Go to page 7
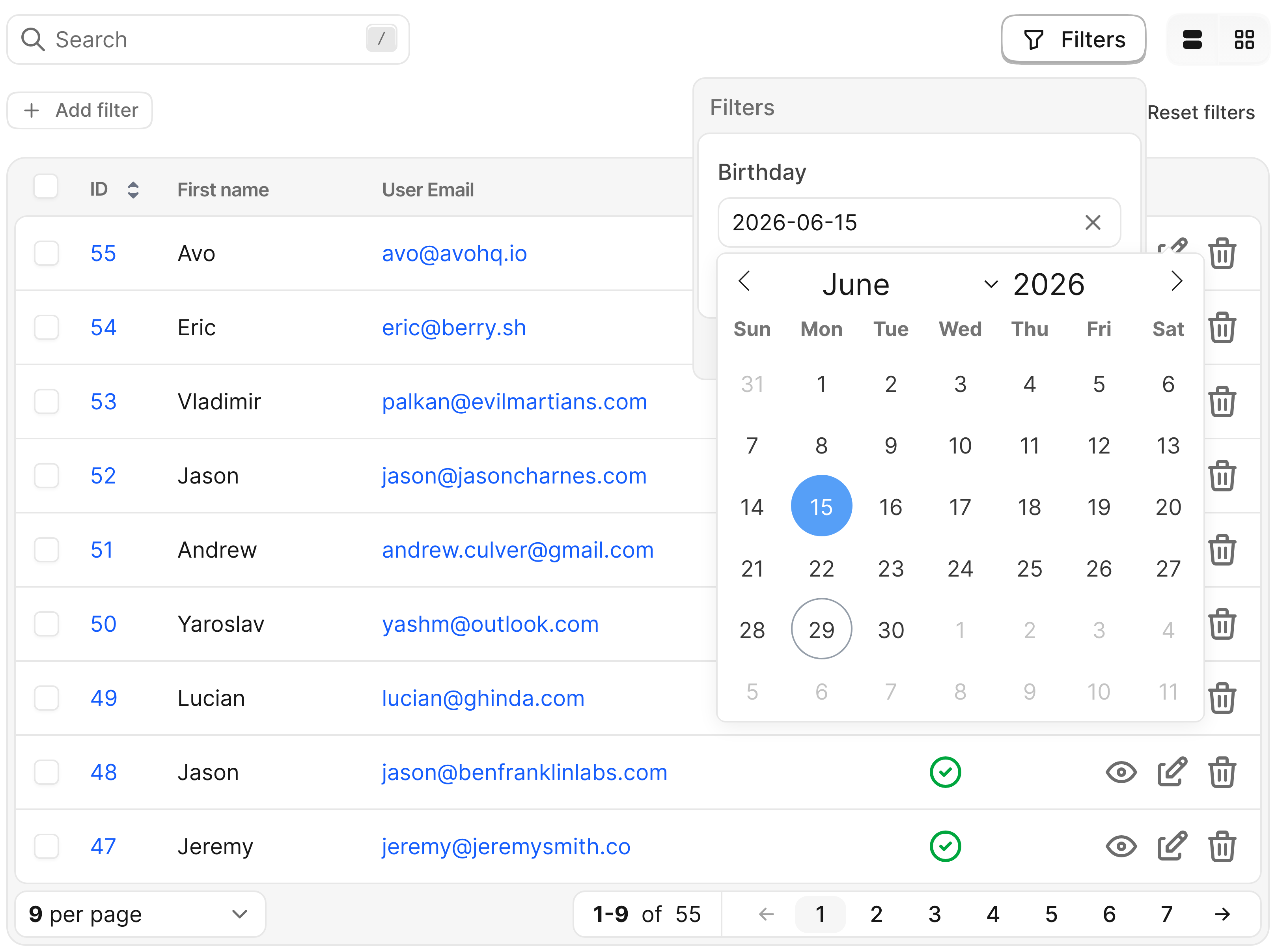This screenshot has width=1276, height=952. pyautogui.click(x=1166, y=914)
